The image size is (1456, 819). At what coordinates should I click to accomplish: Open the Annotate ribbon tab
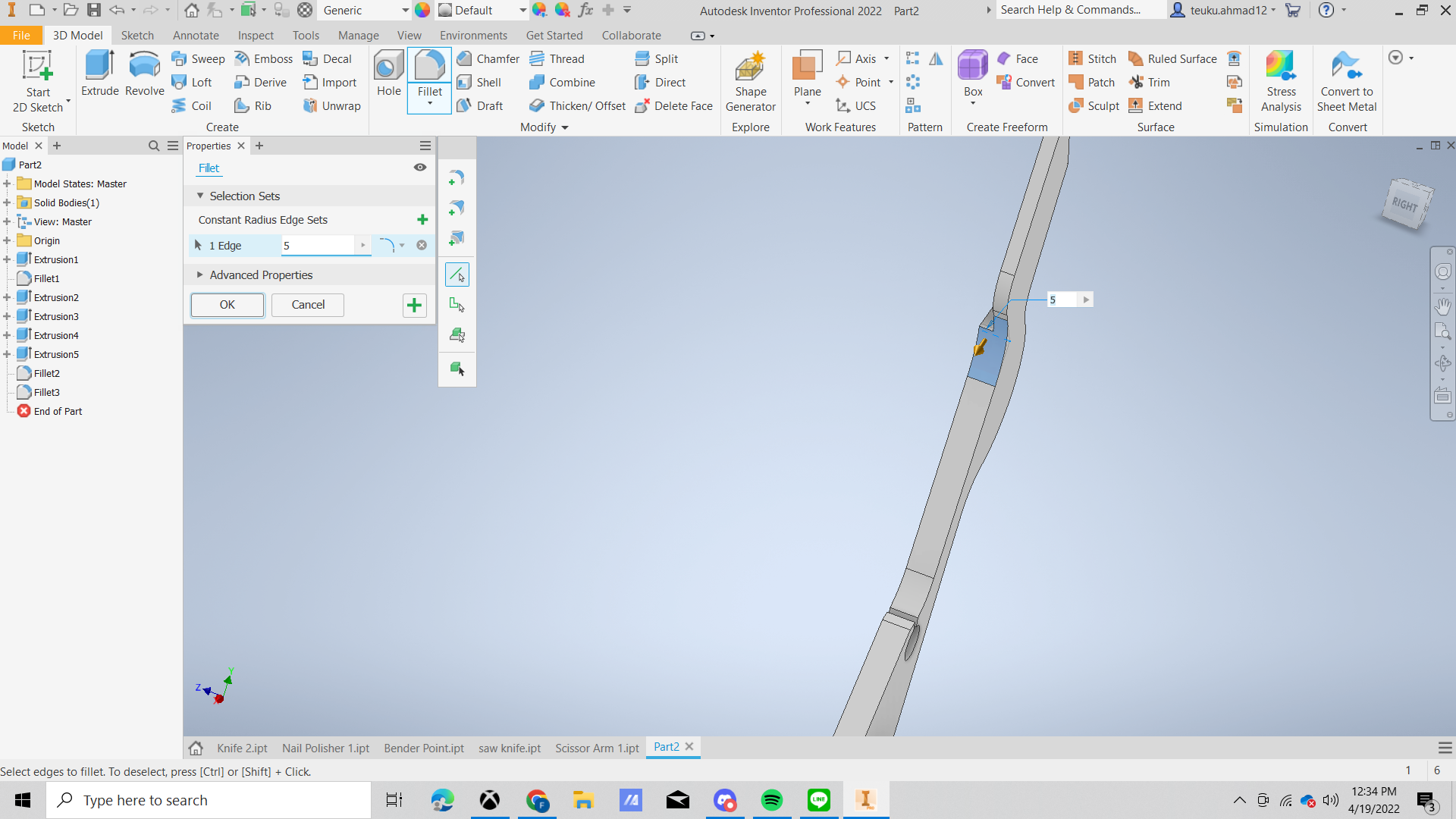[x=195, y=36]
